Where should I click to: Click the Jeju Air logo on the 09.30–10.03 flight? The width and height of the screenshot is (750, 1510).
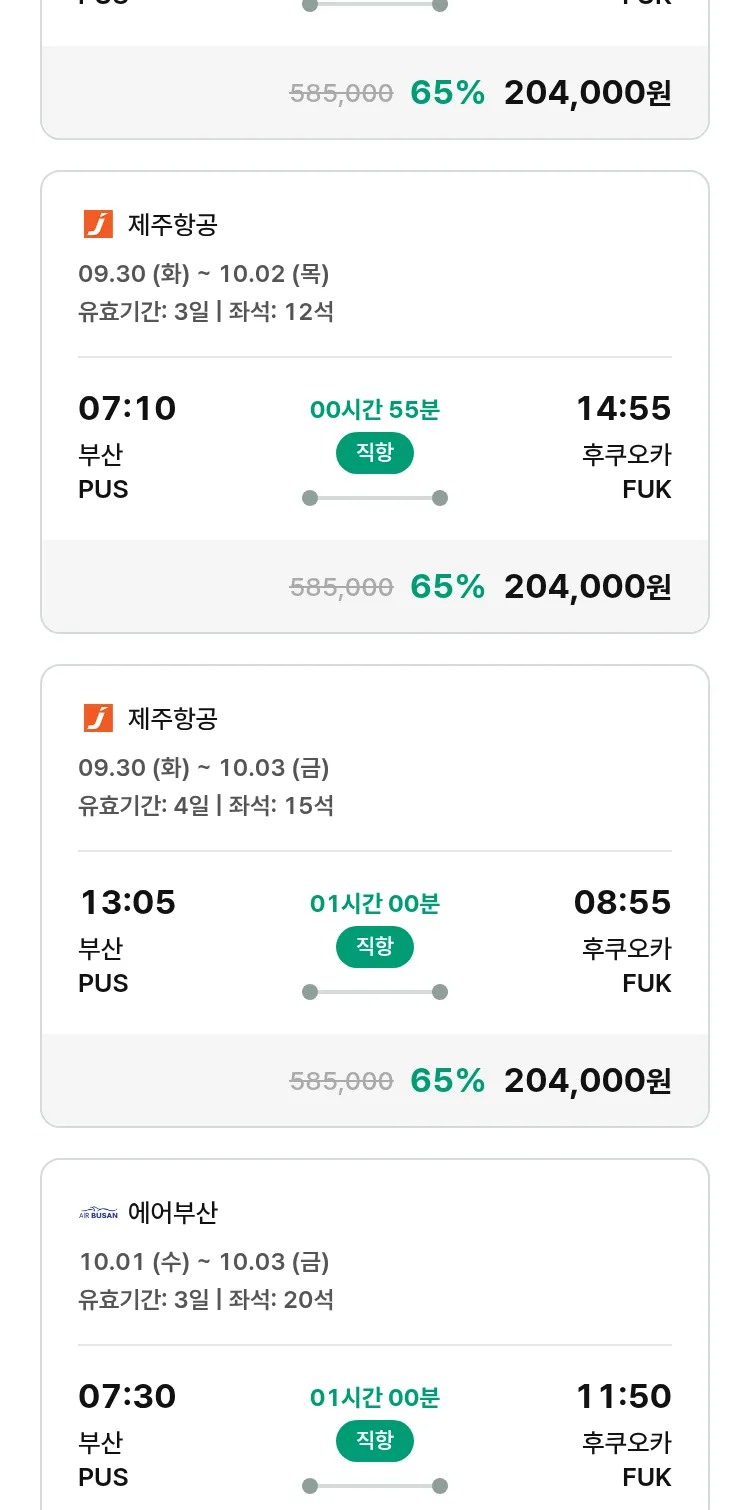click(x=98, y=719)
